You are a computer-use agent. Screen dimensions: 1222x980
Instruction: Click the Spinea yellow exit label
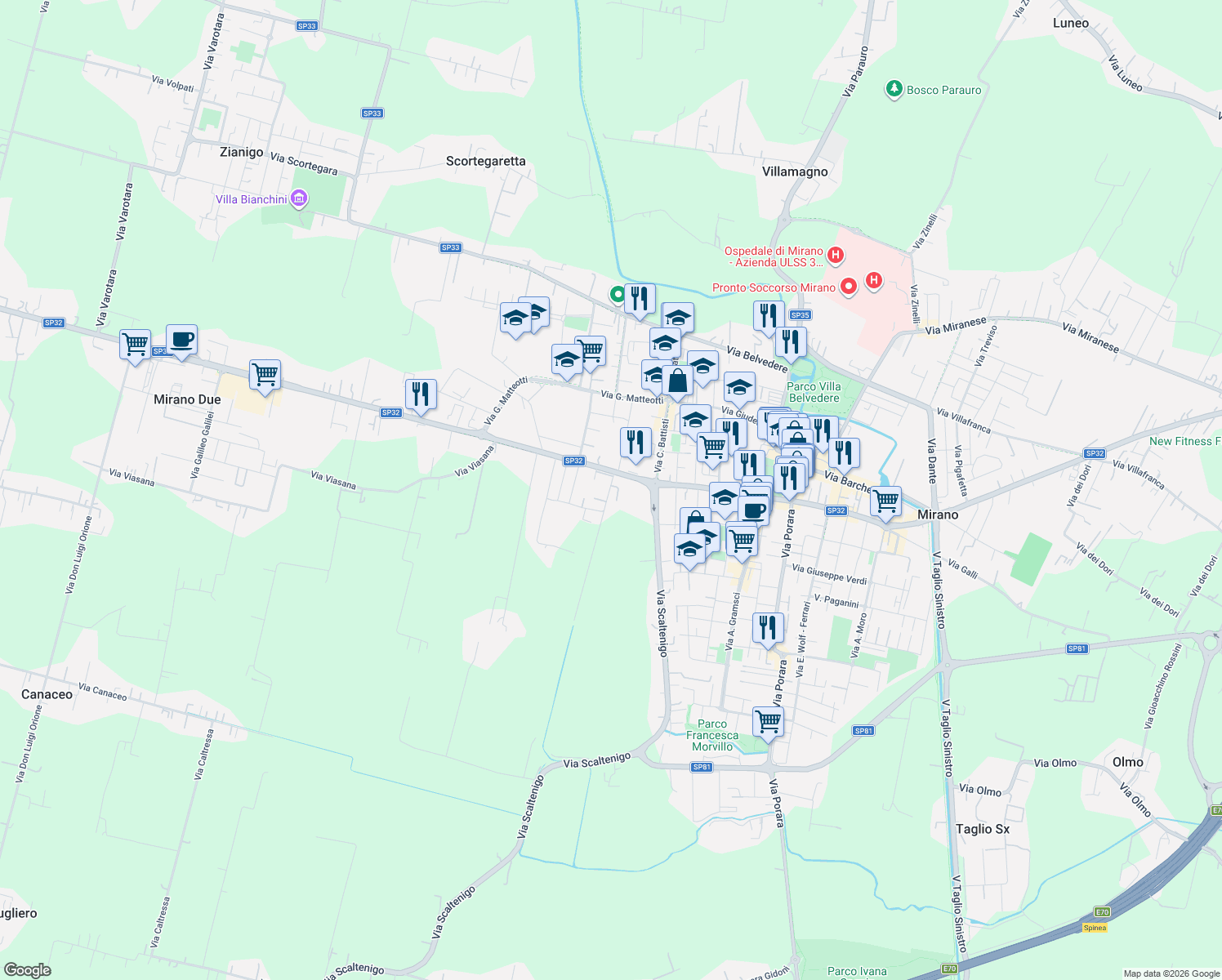coord(1095,928)
